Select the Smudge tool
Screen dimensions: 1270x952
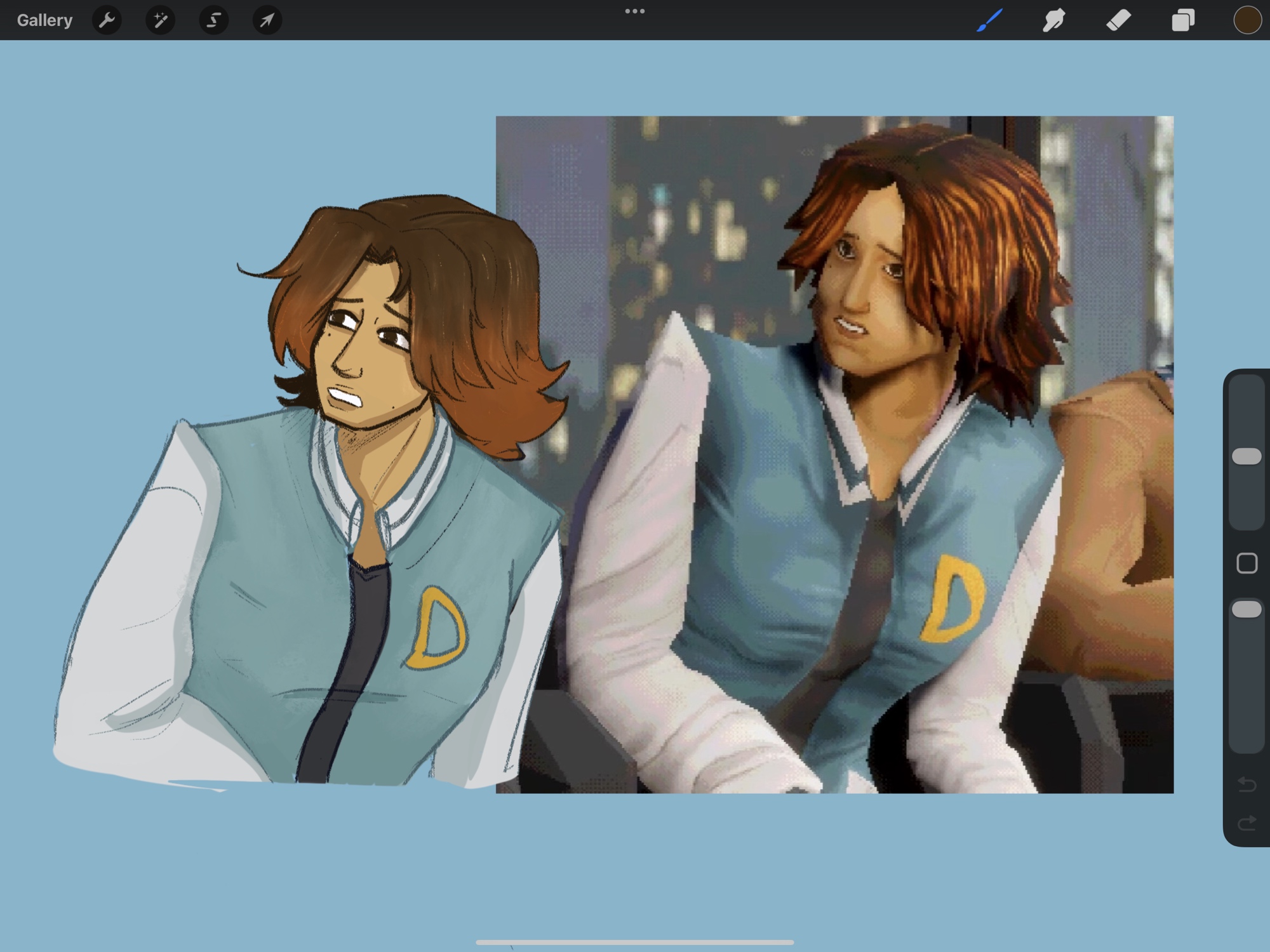click(1054, 20)
